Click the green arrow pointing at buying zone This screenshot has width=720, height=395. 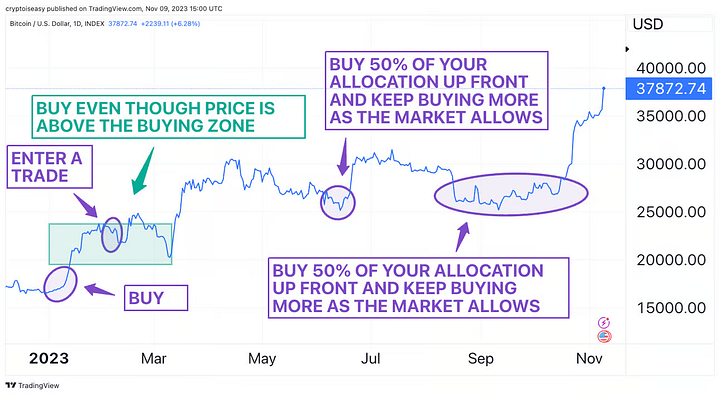click(142, 171)
